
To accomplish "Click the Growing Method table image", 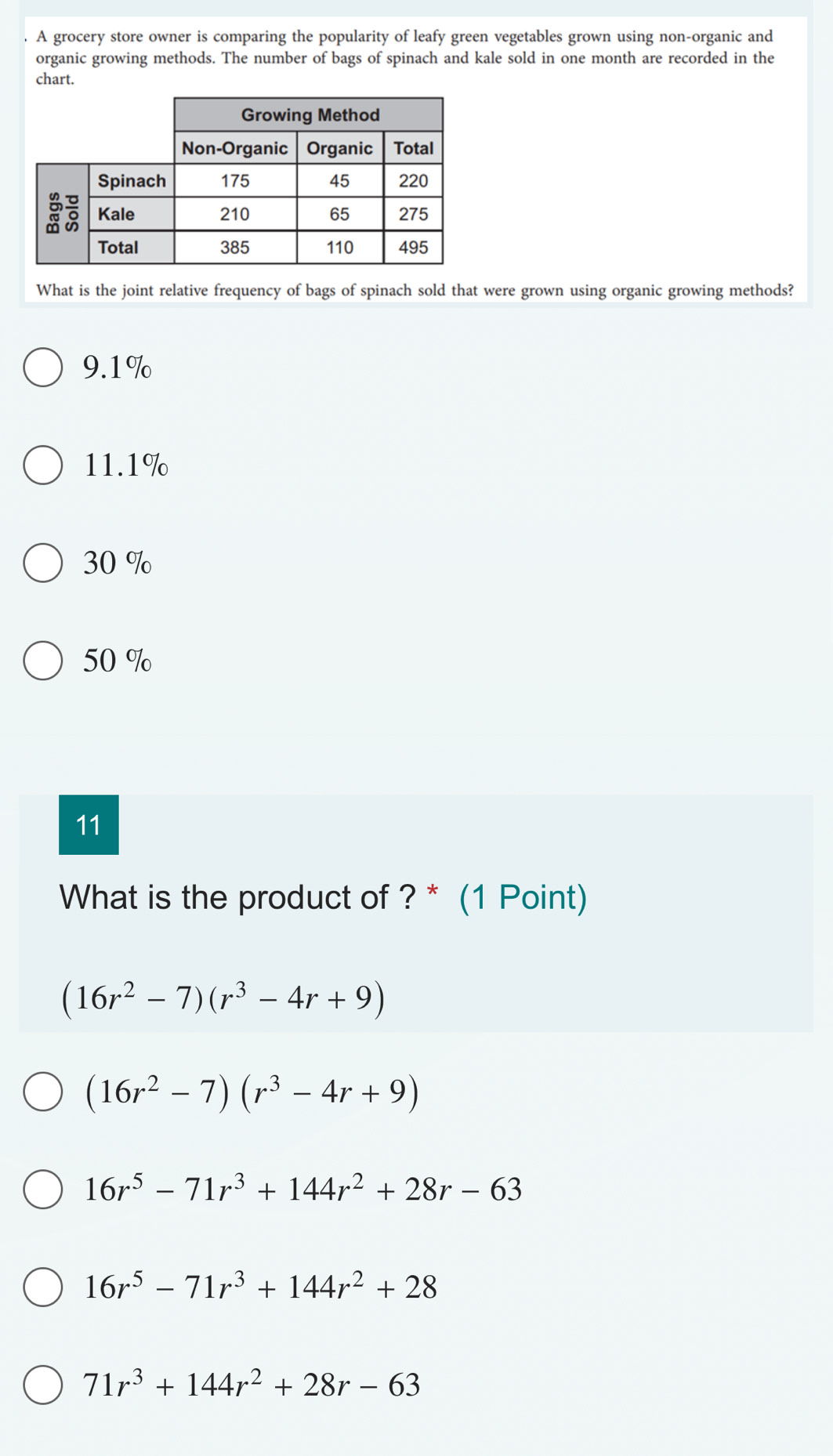I will 240,180.
